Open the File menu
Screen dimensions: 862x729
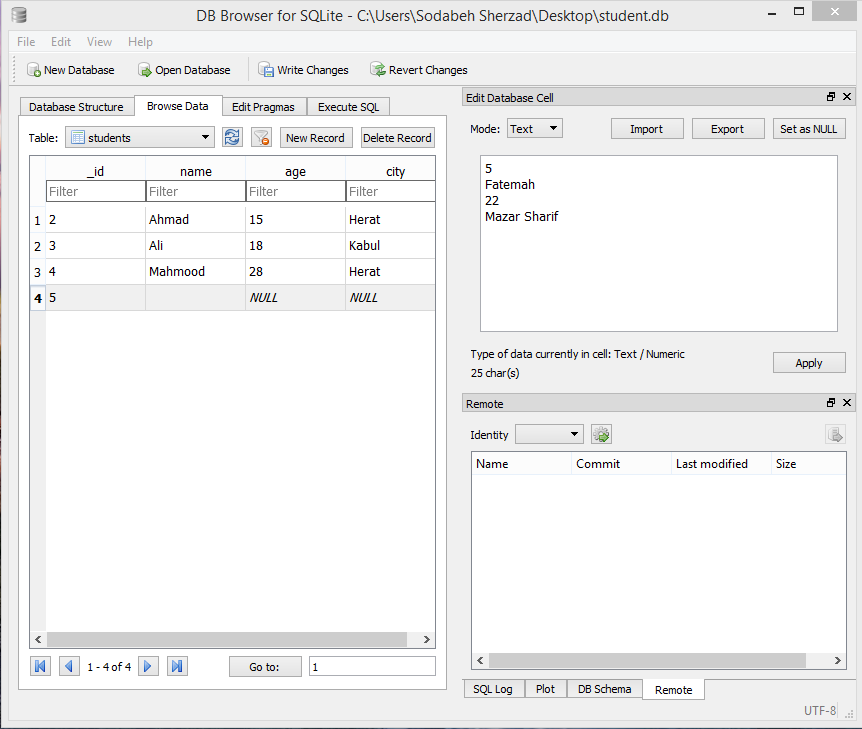pos(26,42)
